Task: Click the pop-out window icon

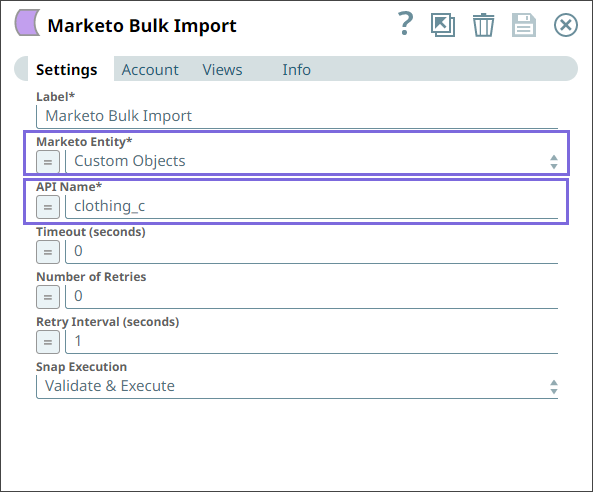Action: coord(443,25)
